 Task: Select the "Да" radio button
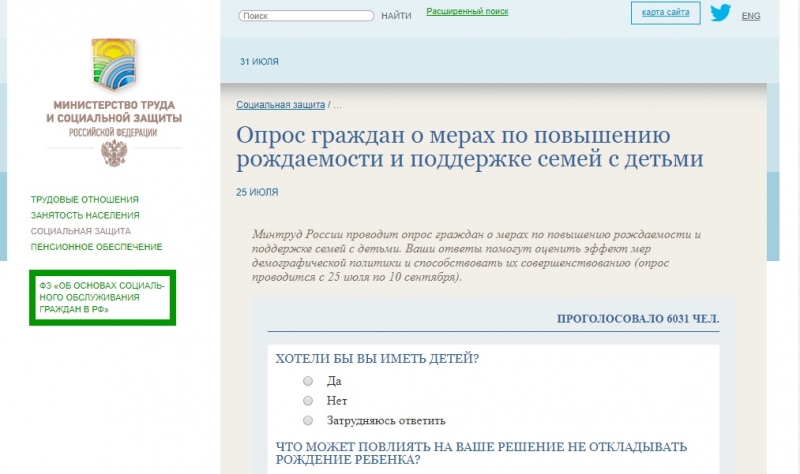[x=308, y=381]
